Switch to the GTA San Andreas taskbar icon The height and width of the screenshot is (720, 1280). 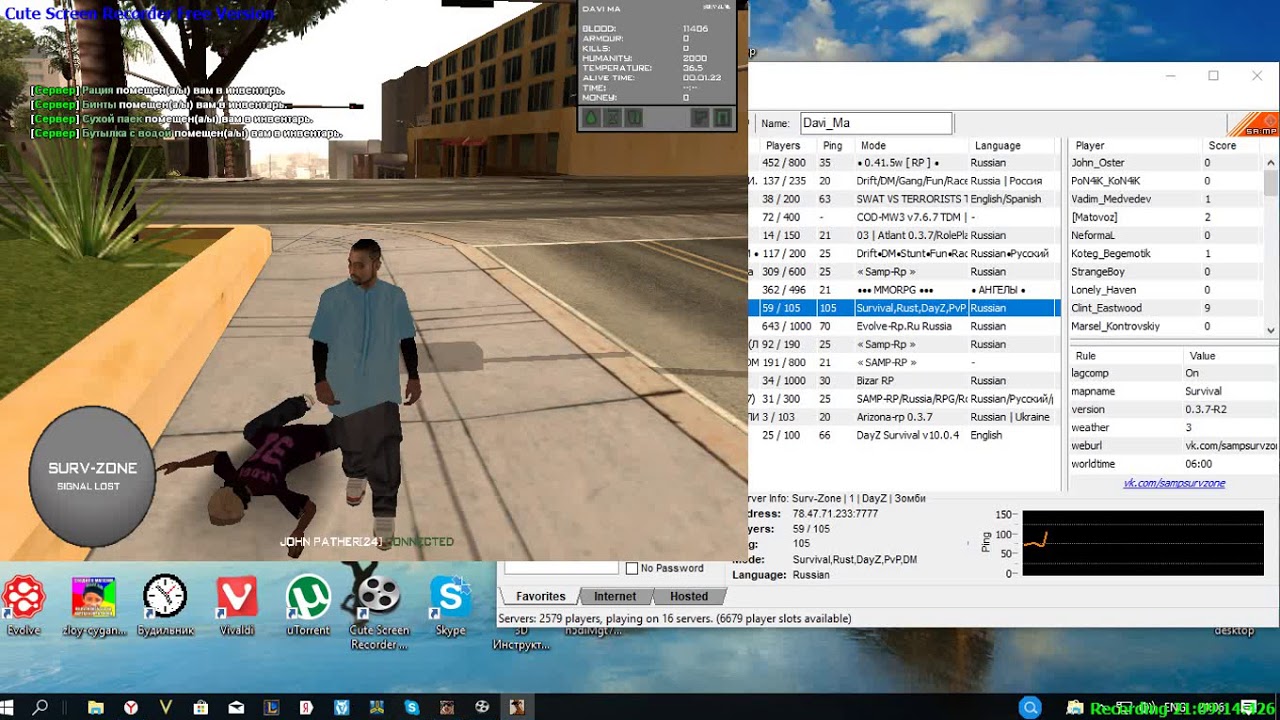pos(516,707)
